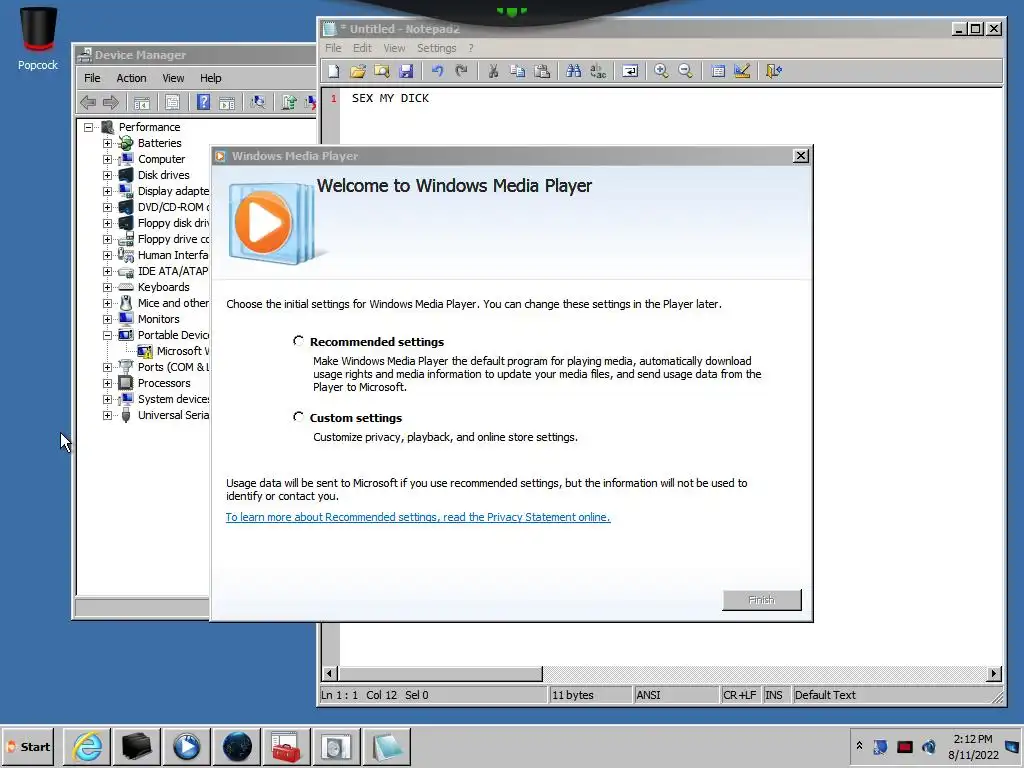Click Show/Hide console tree icon in Device Manager
This screenshot has height=768, width=1024.
coord(142,102)
